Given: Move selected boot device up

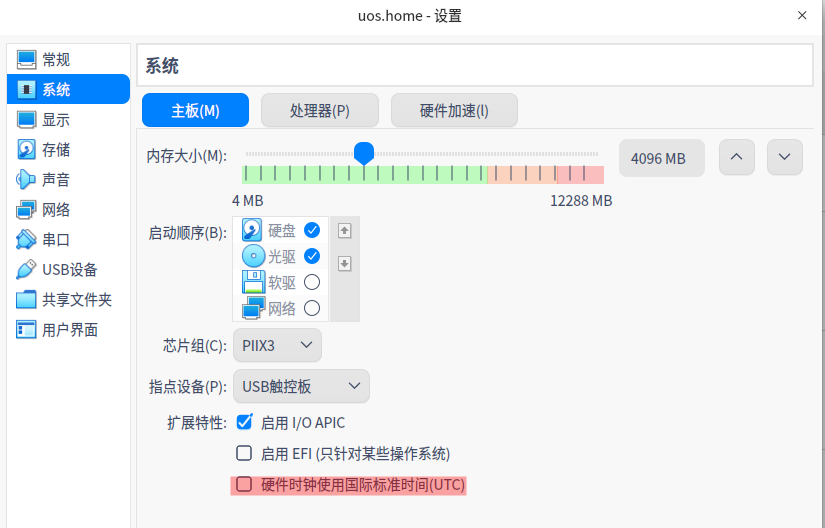Looking at the screenshot, I should click(x=345, y=231).
